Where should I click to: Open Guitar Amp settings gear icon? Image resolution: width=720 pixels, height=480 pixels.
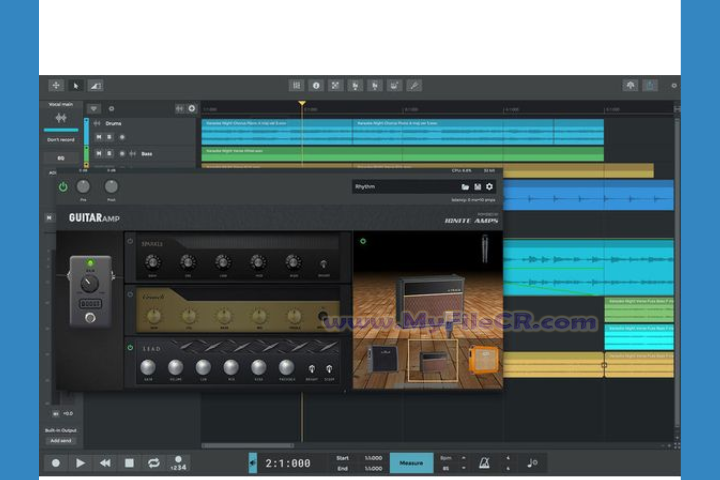click(489, 186)
